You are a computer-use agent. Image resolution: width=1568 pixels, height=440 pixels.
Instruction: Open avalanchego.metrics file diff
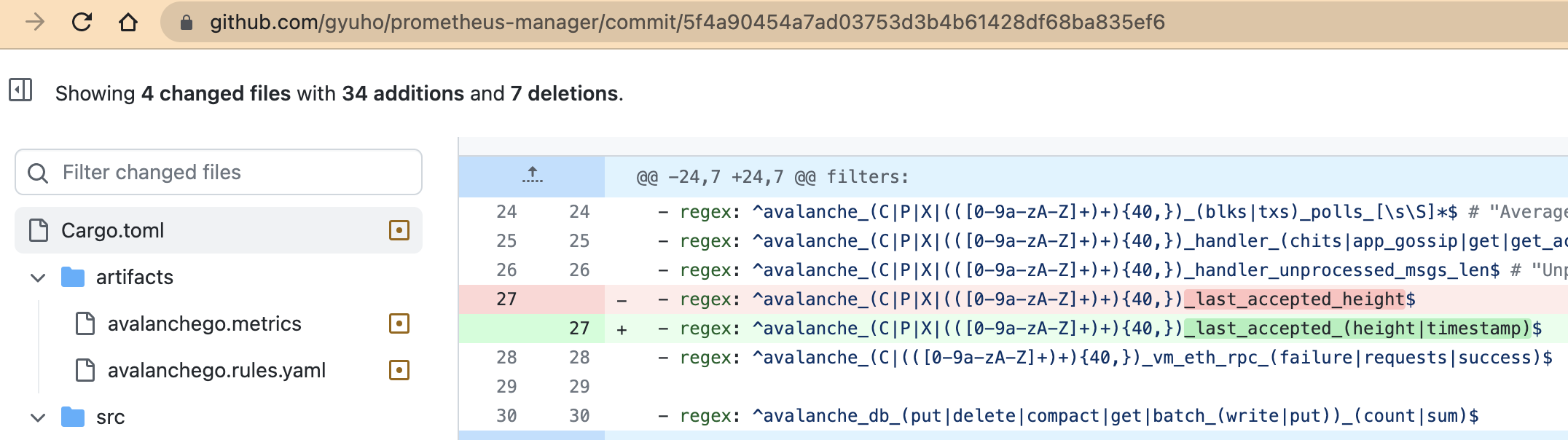(x=204, y=324)
